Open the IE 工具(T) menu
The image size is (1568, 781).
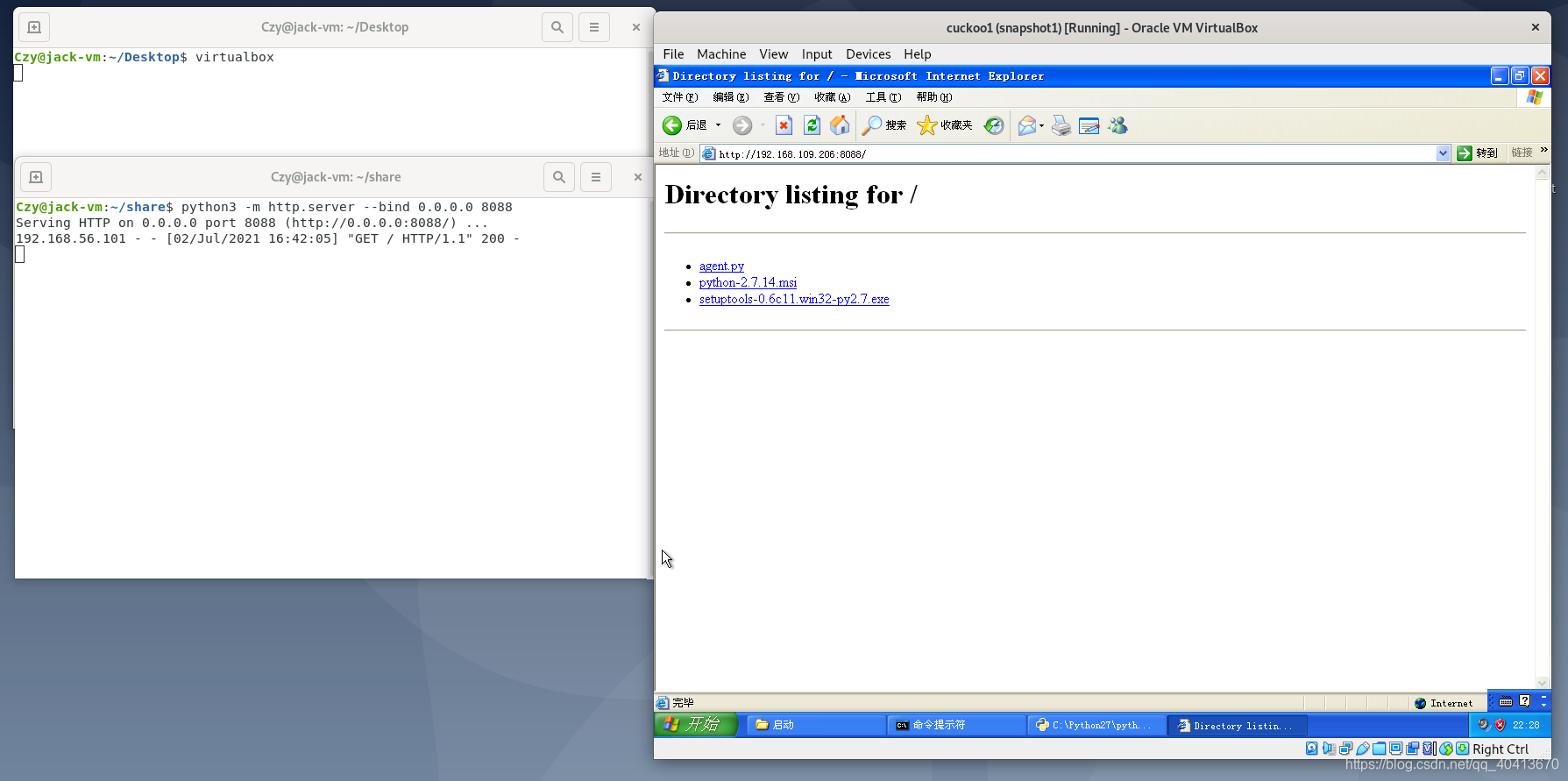[x=883, y=97]
